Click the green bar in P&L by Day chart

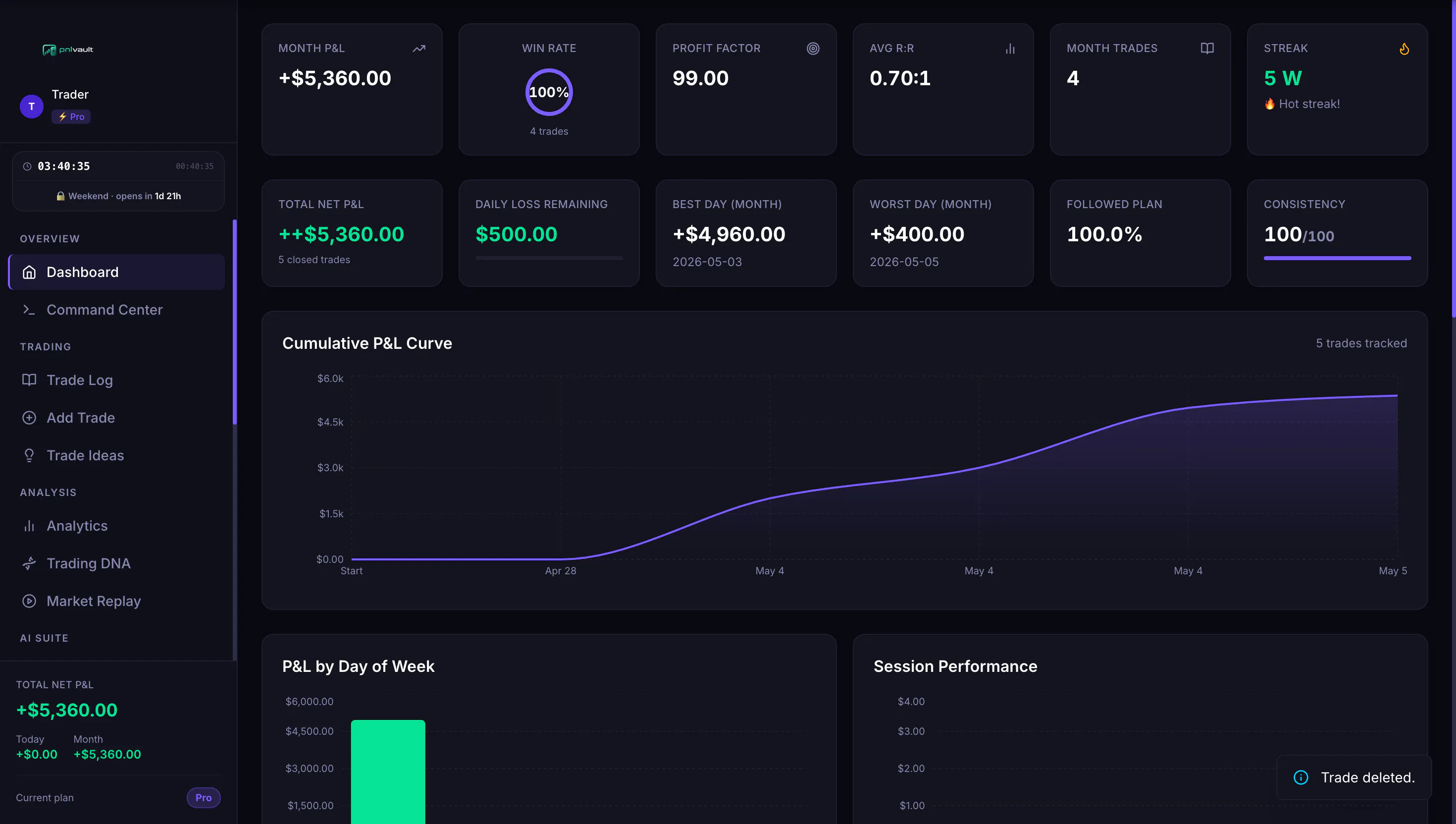coord(388,772)
